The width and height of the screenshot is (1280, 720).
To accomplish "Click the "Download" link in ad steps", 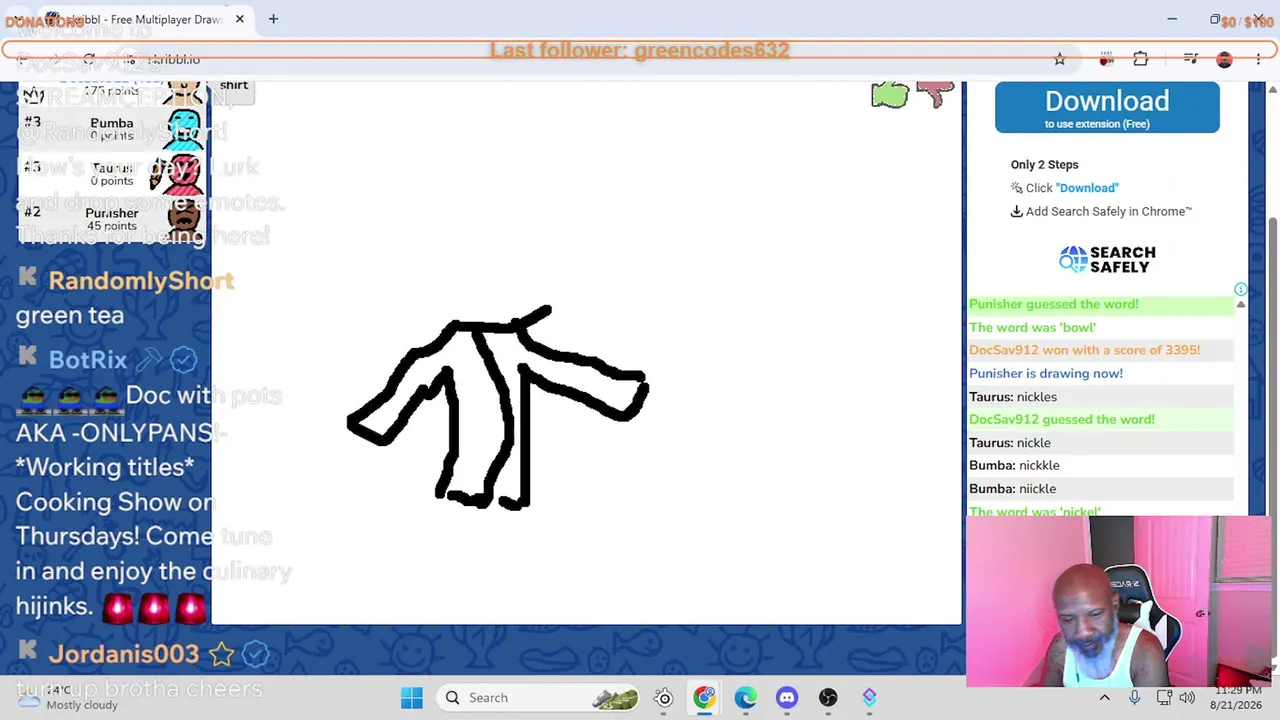I will coord(1087,188).
